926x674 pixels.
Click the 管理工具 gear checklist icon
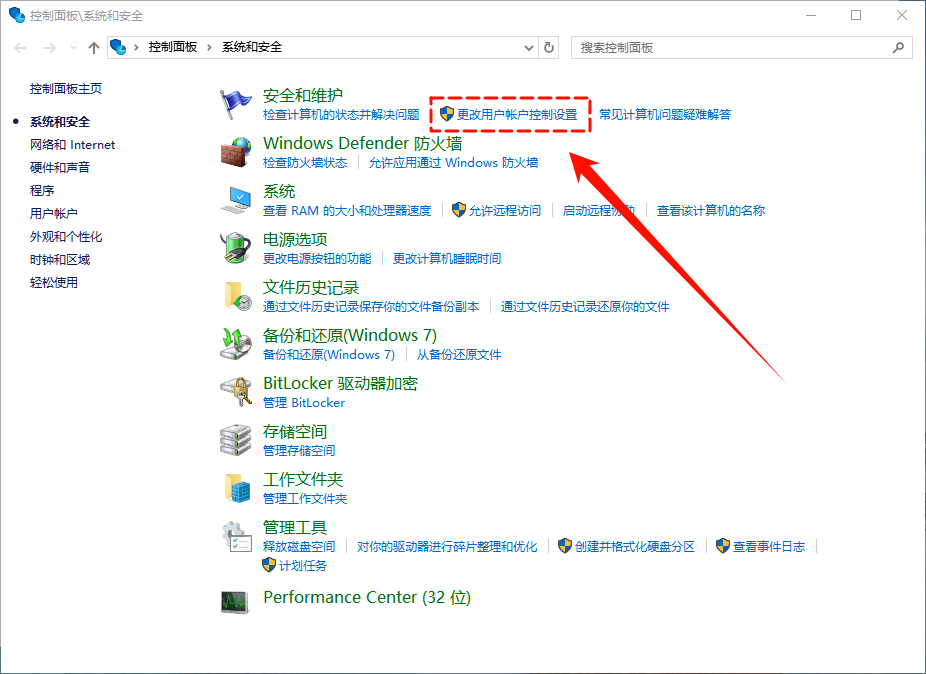[x=237, y=536]
